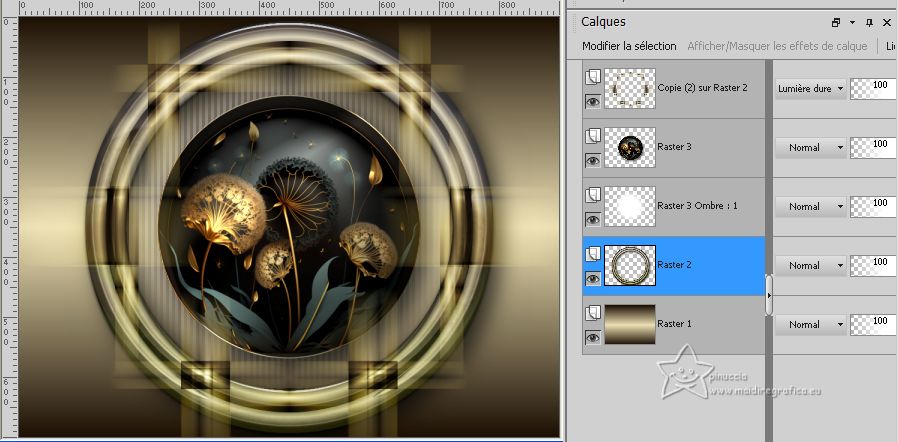
Task: Hide the Copie (2) sur Raster 2 layer
Action: [x=593, y=102]
